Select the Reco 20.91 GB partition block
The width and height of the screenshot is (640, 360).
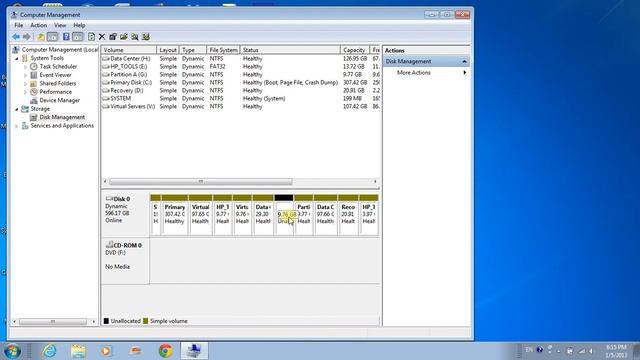348,215
